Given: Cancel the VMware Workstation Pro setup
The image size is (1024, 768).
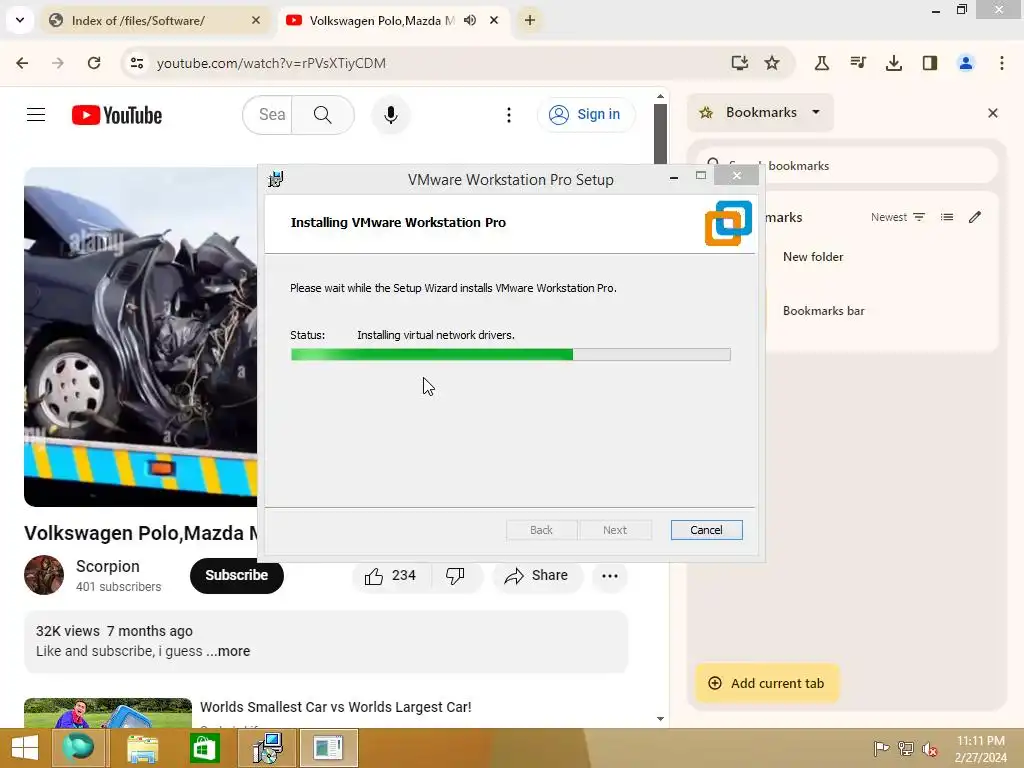Looking at the screenshot, I should coord(706,530).
